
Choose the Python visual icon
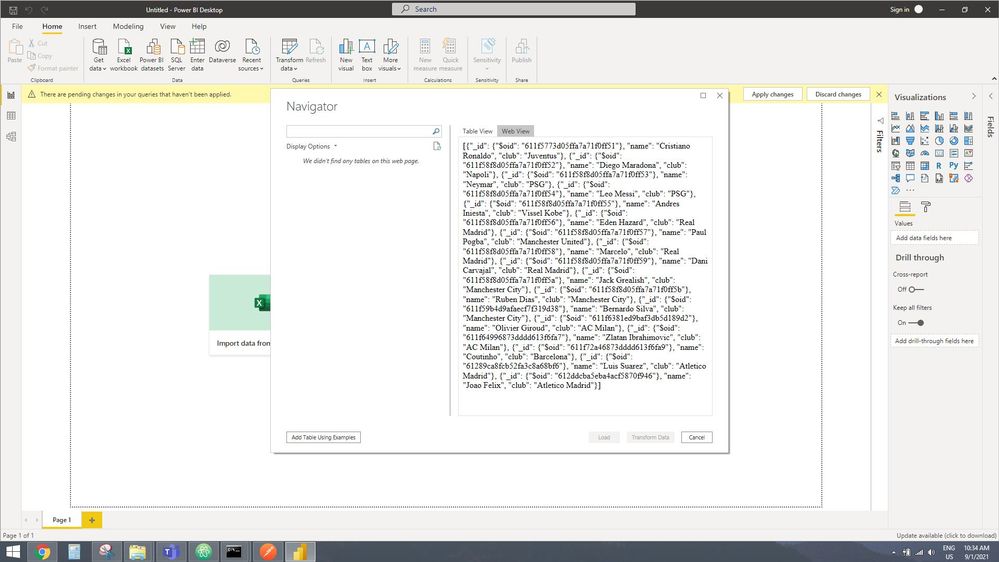954,165
